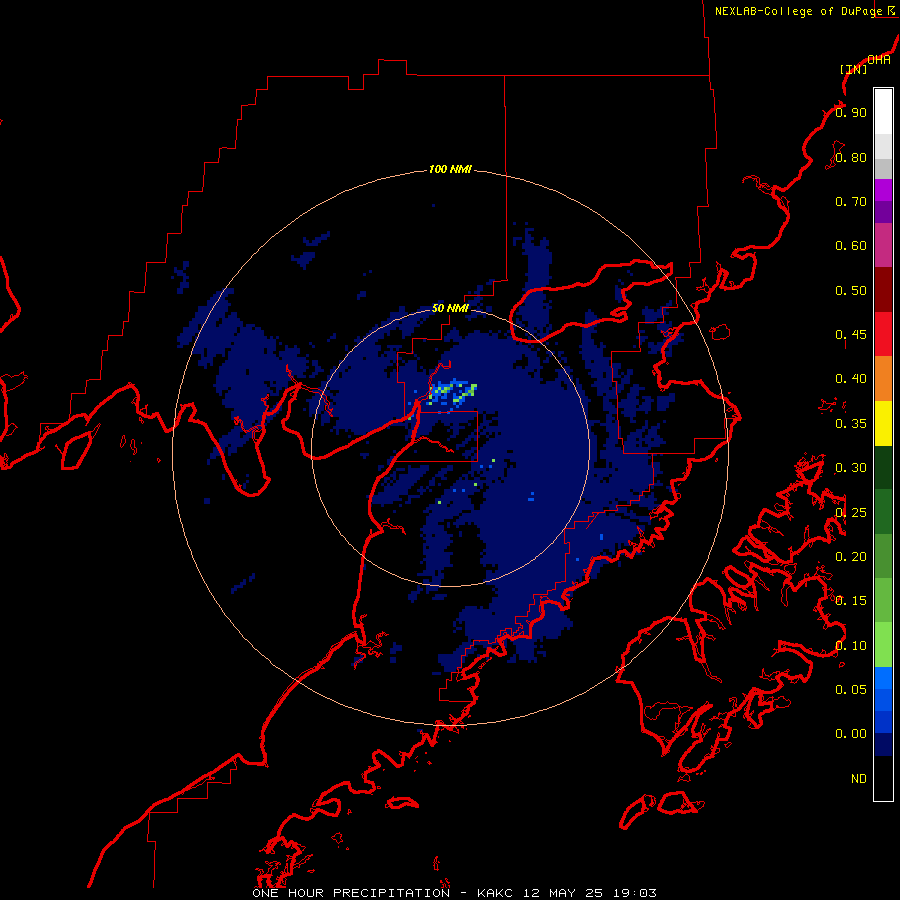Click the 0.20 legend value

[851, 556]
